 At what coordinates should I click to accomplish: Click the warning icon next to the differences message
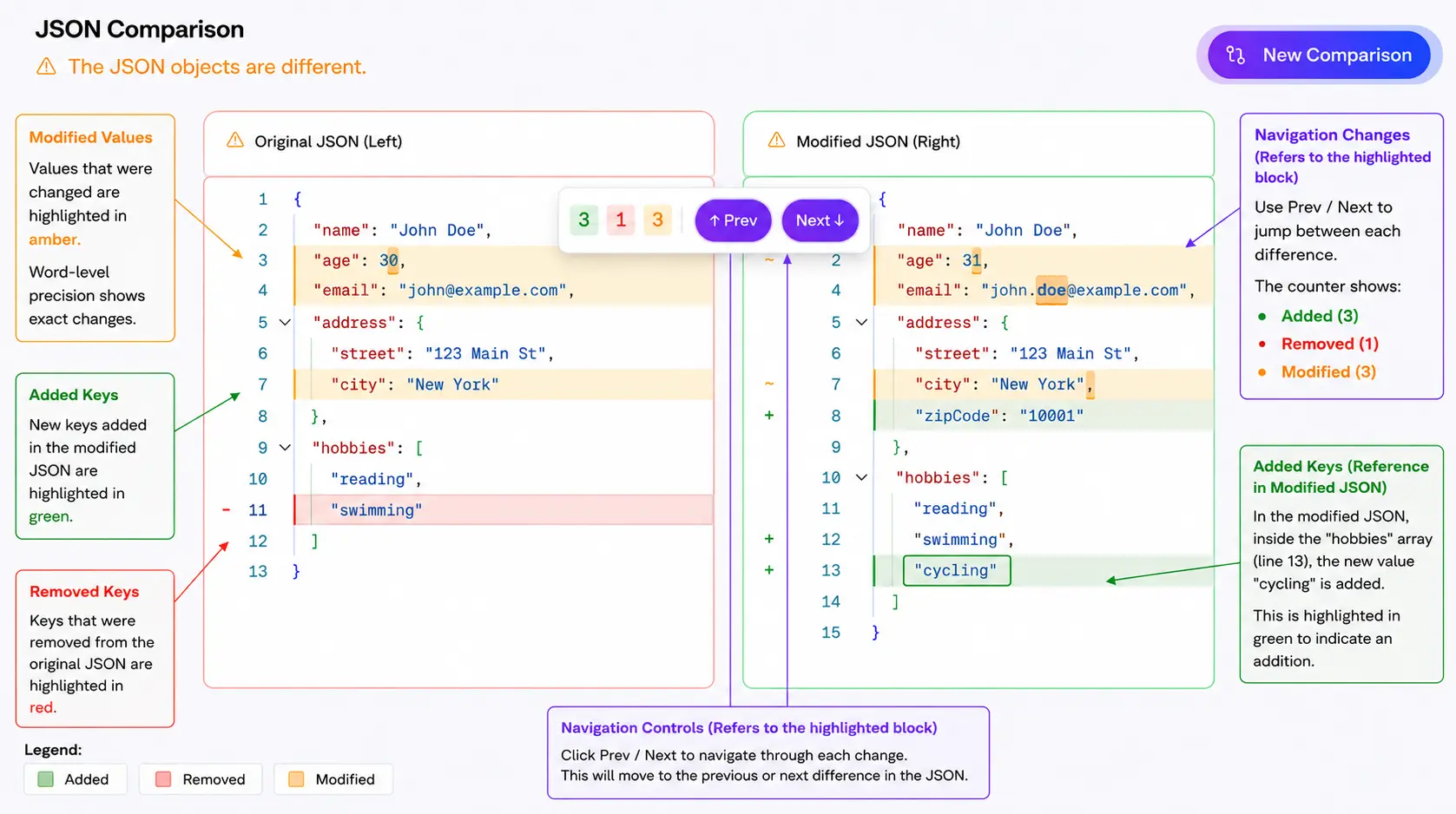[47, 67]
